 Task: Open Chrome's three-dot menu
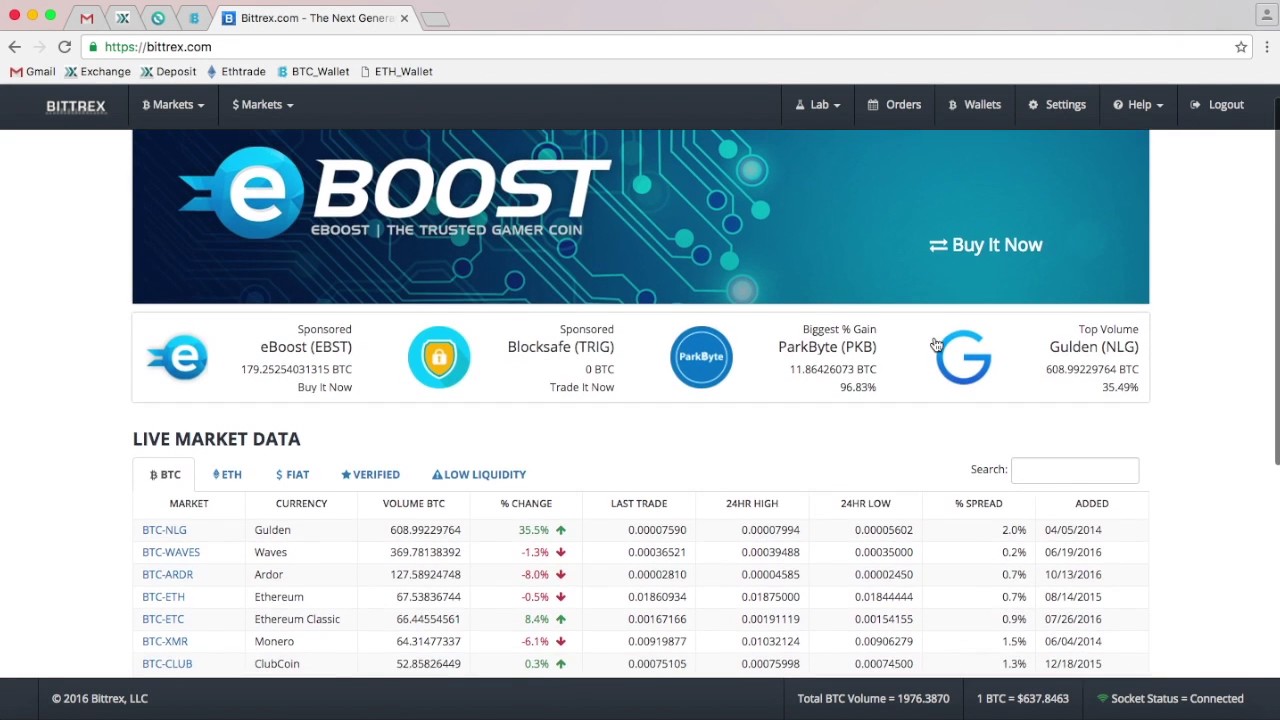pyautogui.click(x=1267, y=47)
